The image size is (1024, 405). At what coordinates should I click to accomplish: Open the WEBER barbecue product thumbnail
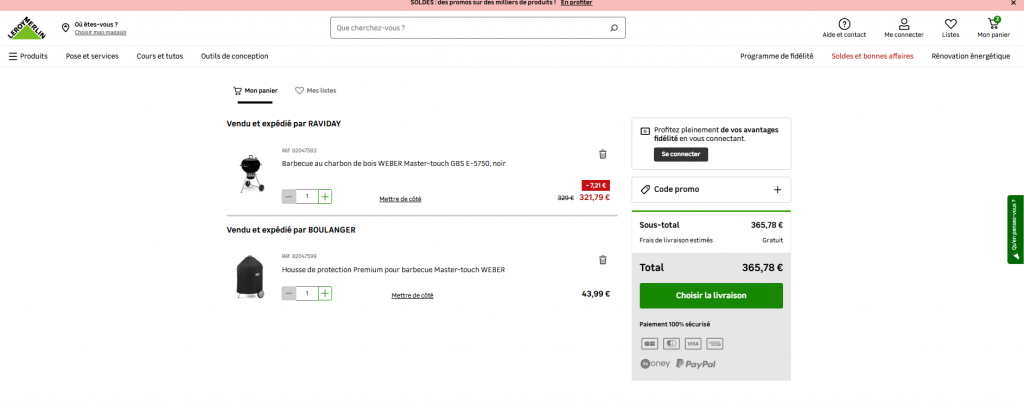pyautogui.click(x=251, y=174)
